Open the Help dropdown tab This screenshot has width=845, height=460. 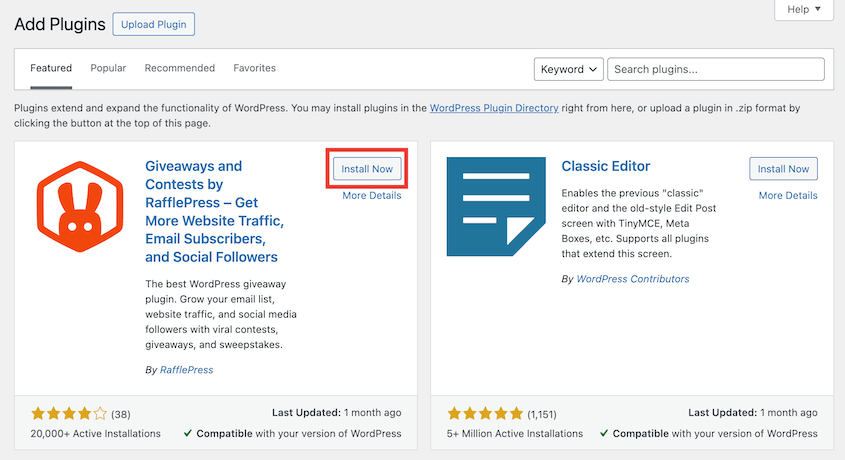[x=804, y=9]
